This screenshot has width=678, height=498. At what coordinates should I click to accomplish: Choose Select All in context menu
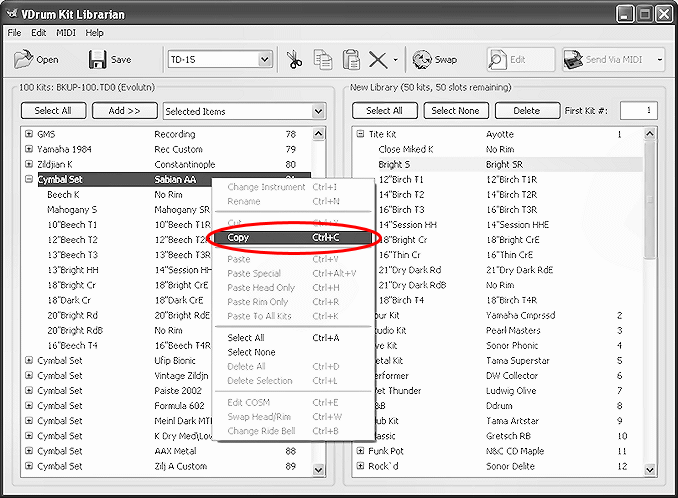click(x=246, y=338)
